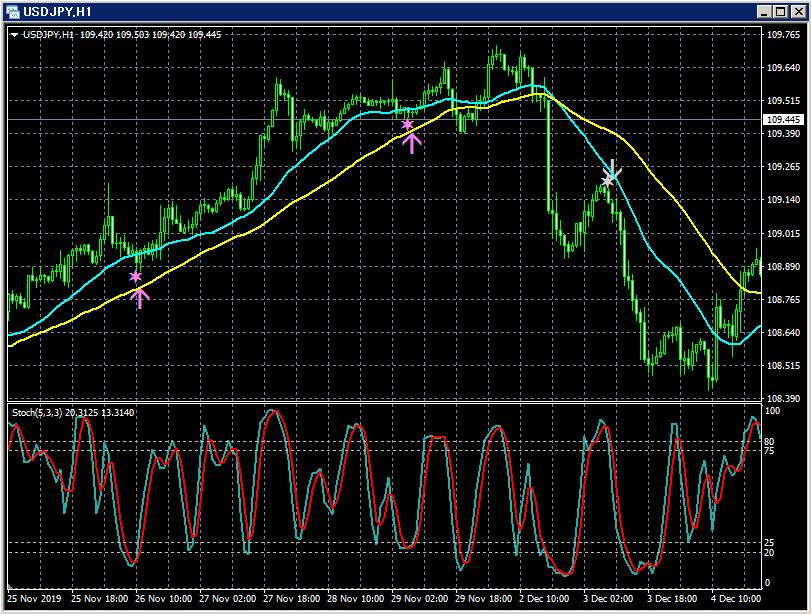Expand the chart symbol dropdown triangle
811x614 pixels.
tap(14, 35)
